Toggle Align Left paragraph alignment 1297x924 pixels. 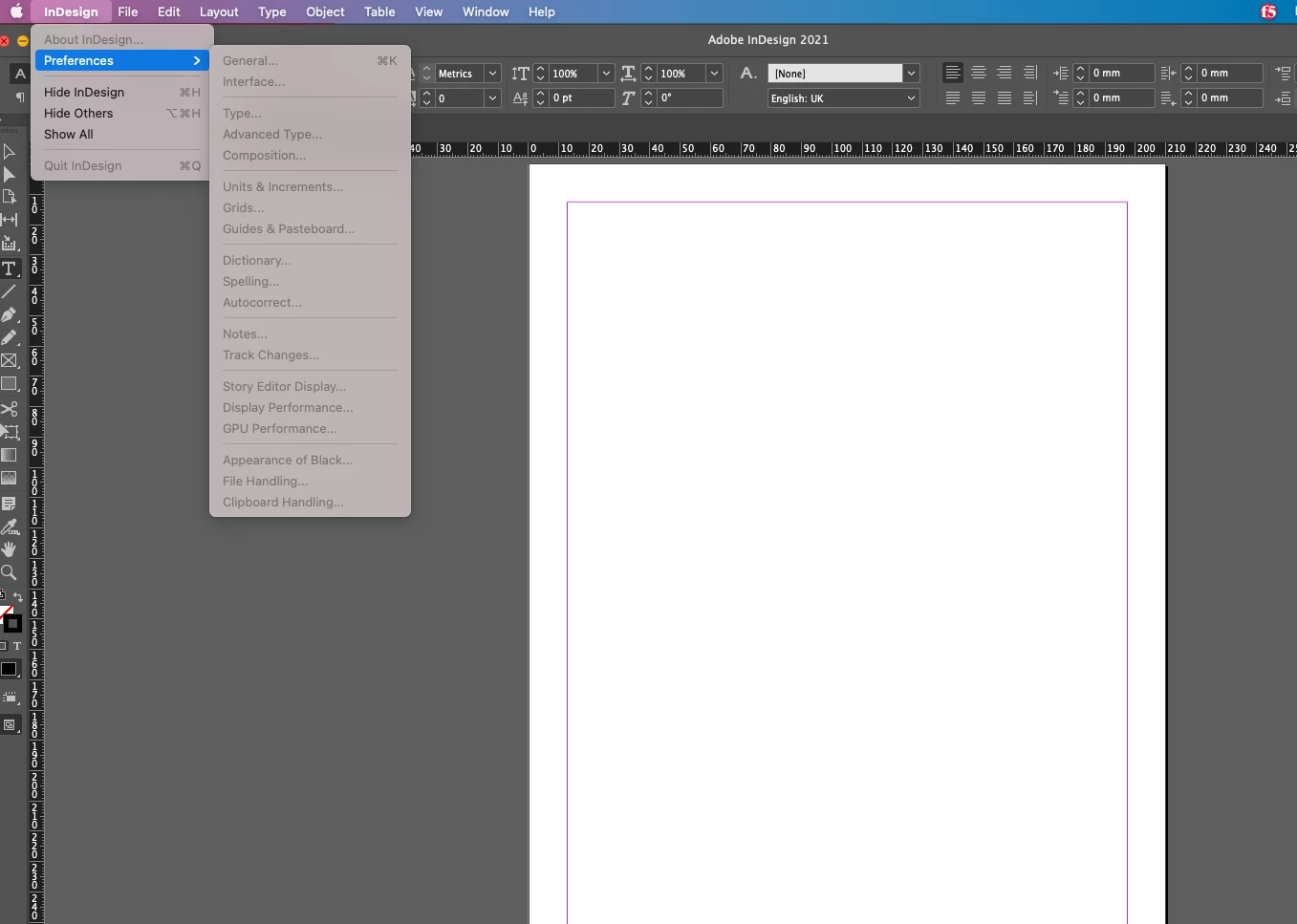[x=953, y=73]
